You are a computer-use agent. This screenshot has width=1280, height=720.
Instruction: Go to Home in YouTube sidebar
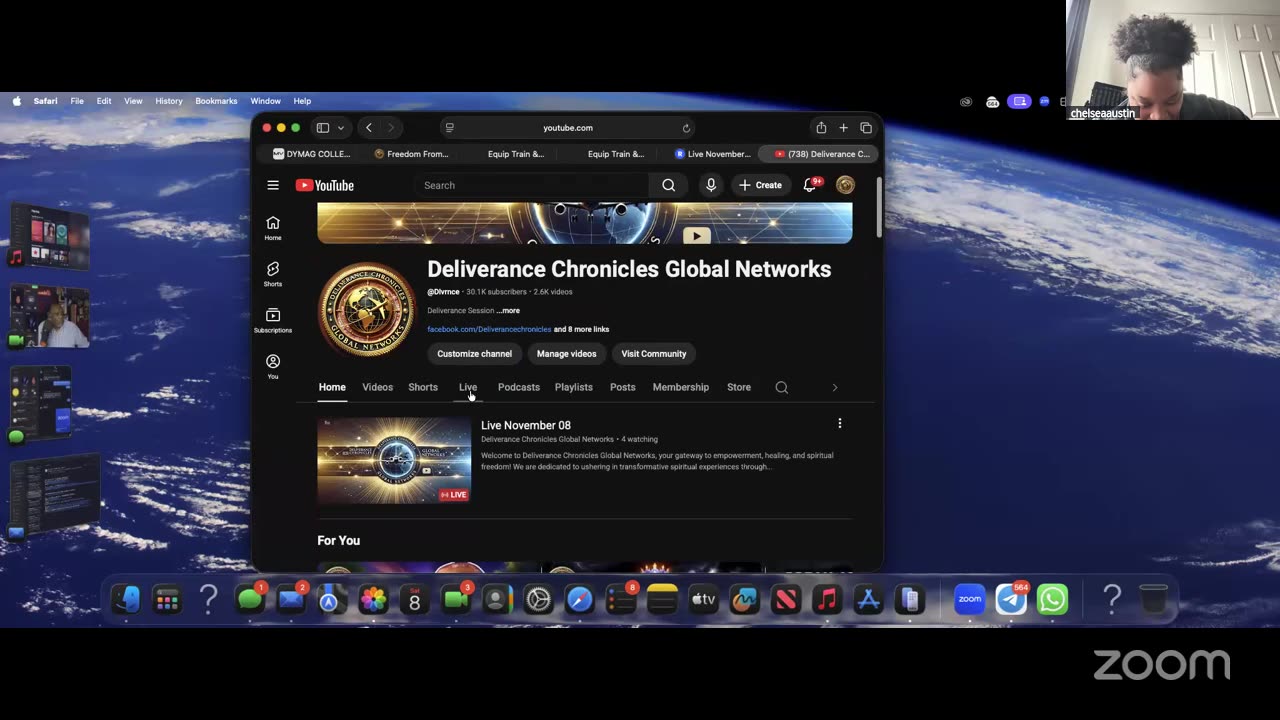pyautogui.click(x=273, y=228)
